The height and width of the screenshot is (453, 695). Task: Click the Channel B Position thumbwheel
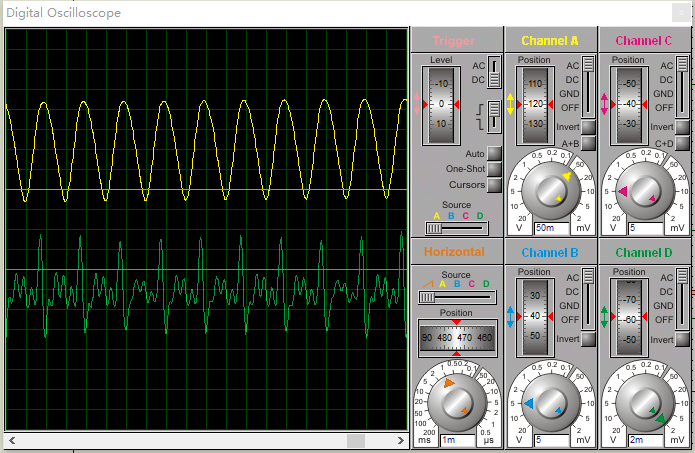click(x=535, y=316)
